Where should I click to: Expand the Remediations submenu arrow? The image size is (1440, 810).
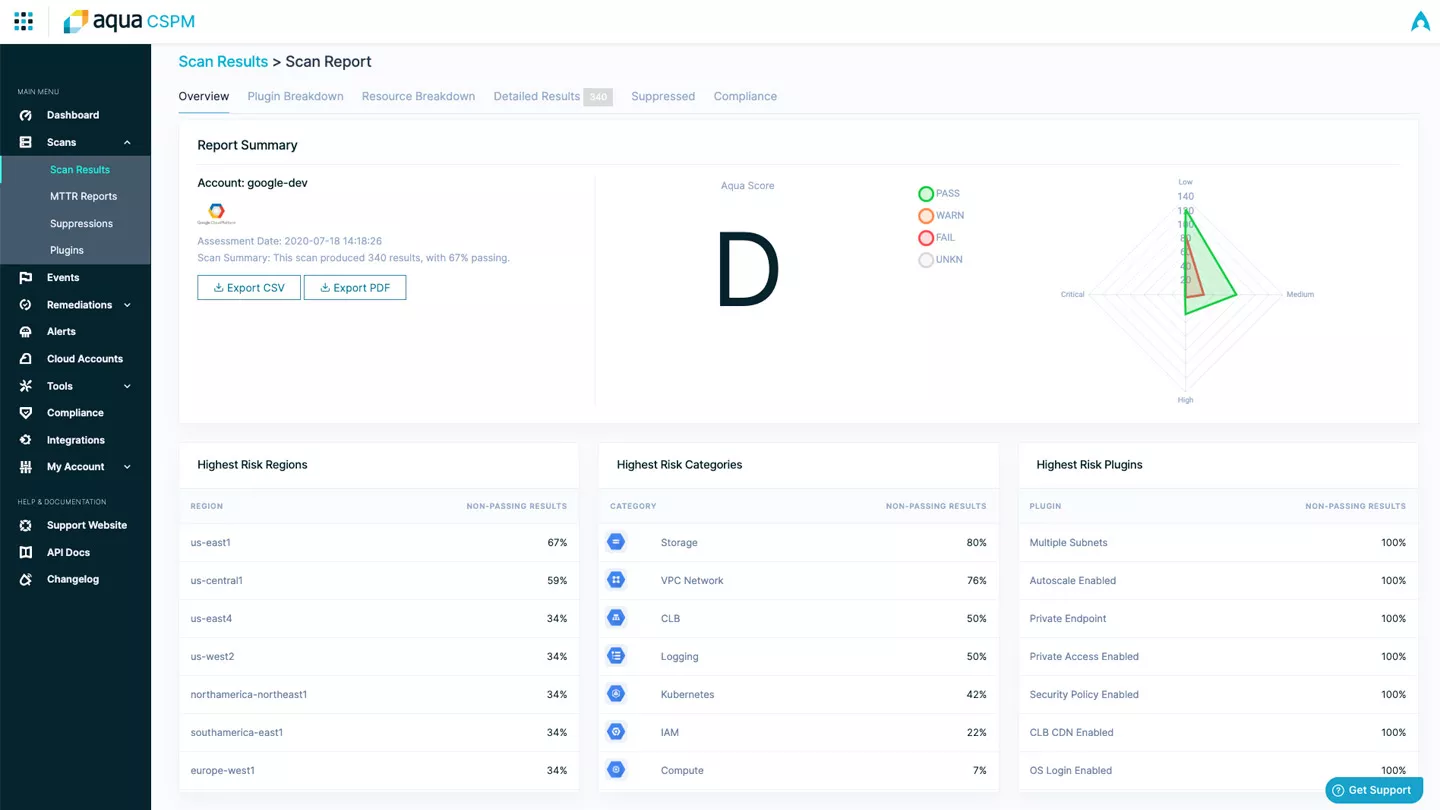tap(127, 305)
